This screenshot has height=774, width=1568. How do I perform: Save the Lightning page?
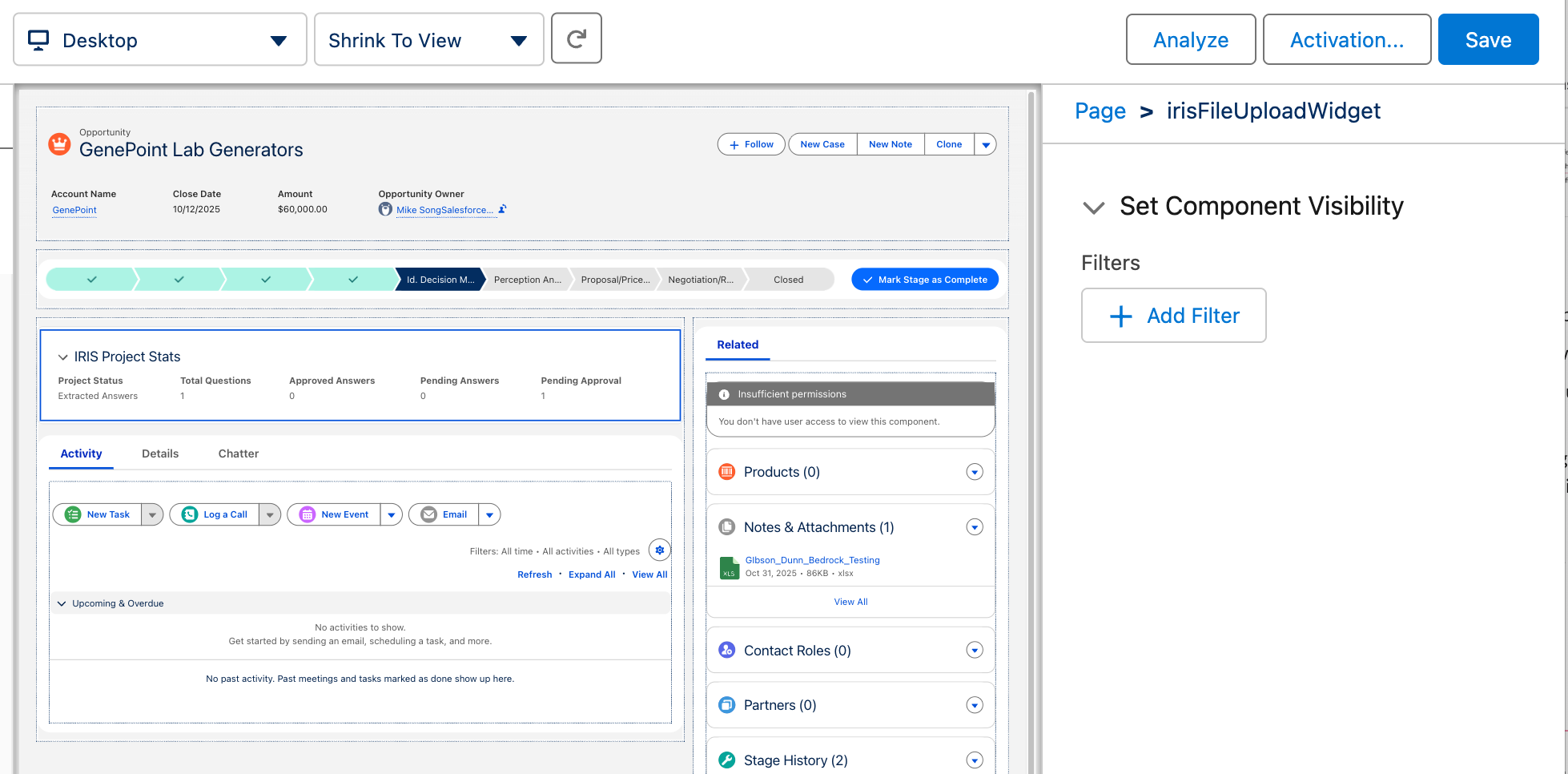point(1489,39)
